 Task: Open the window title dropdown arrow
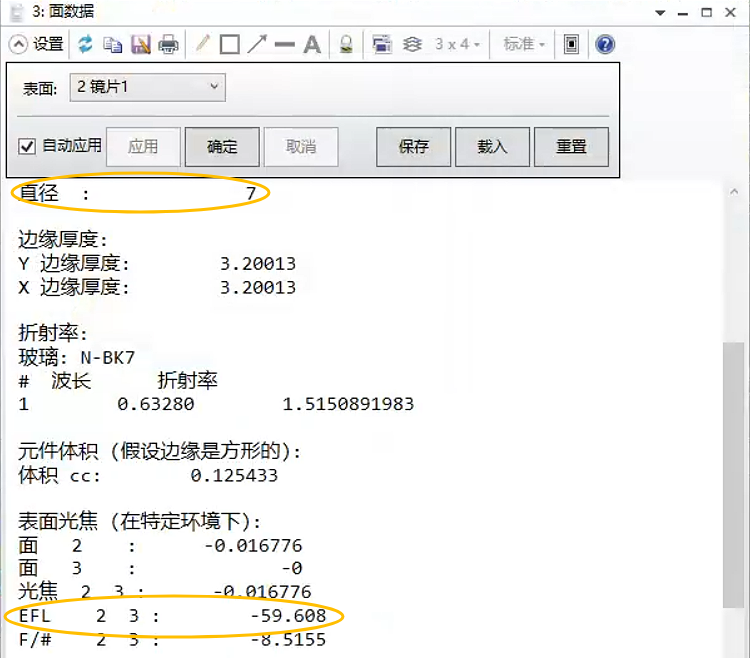point(660,13)
